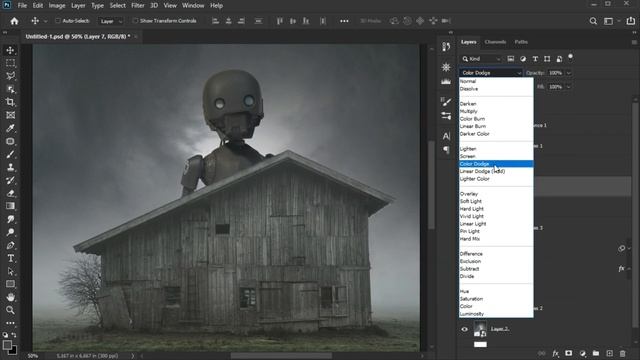Screen dimensions: 640x360
Task: Create a new group folder
Action: coord(596,353)
